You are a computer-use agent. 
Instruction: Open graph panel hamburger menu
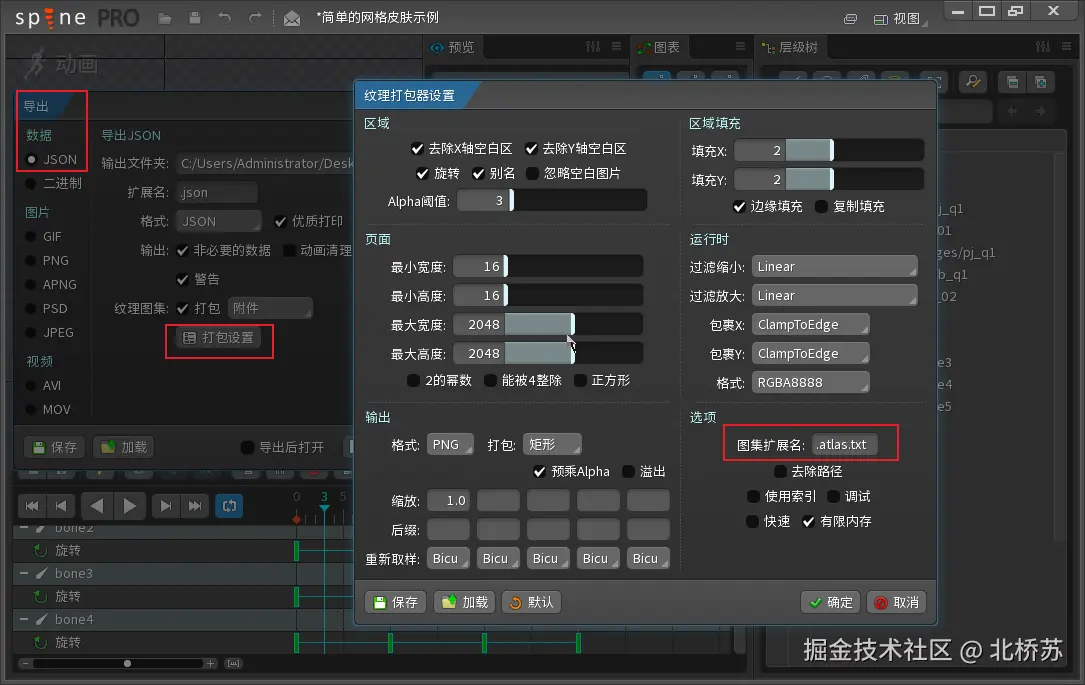pyautogui.click(x=740, y=47)
